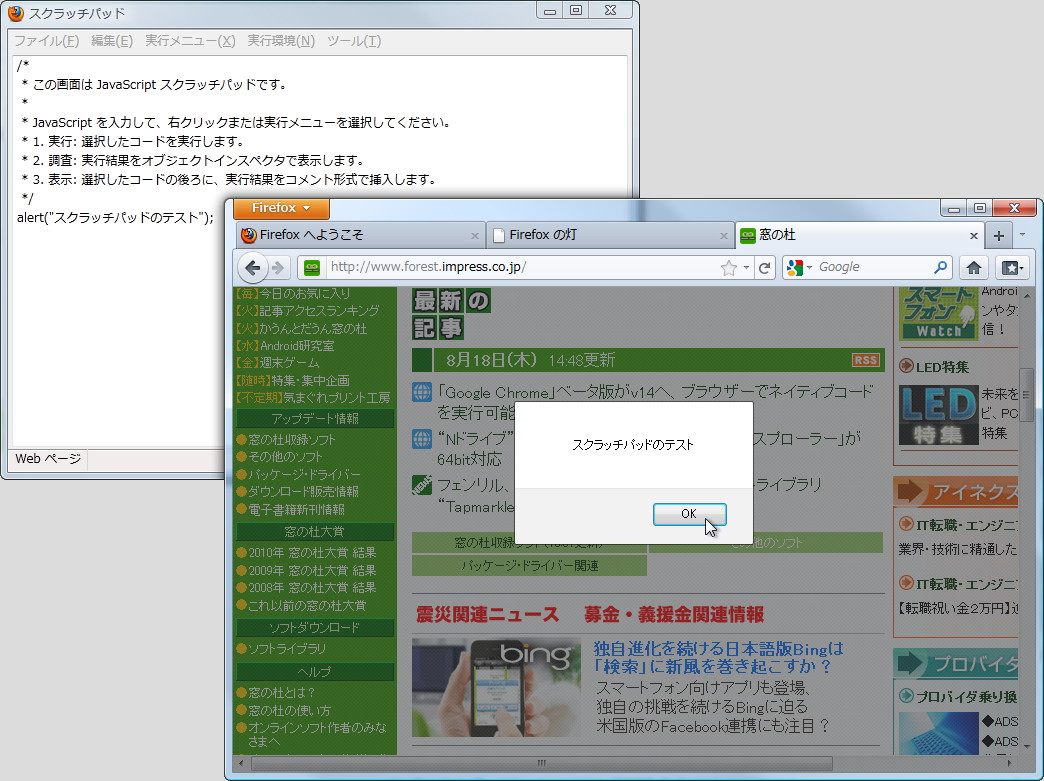Switch to the Firefox の灯 tab
The image size is (1044, 781).
click(600, 235)
